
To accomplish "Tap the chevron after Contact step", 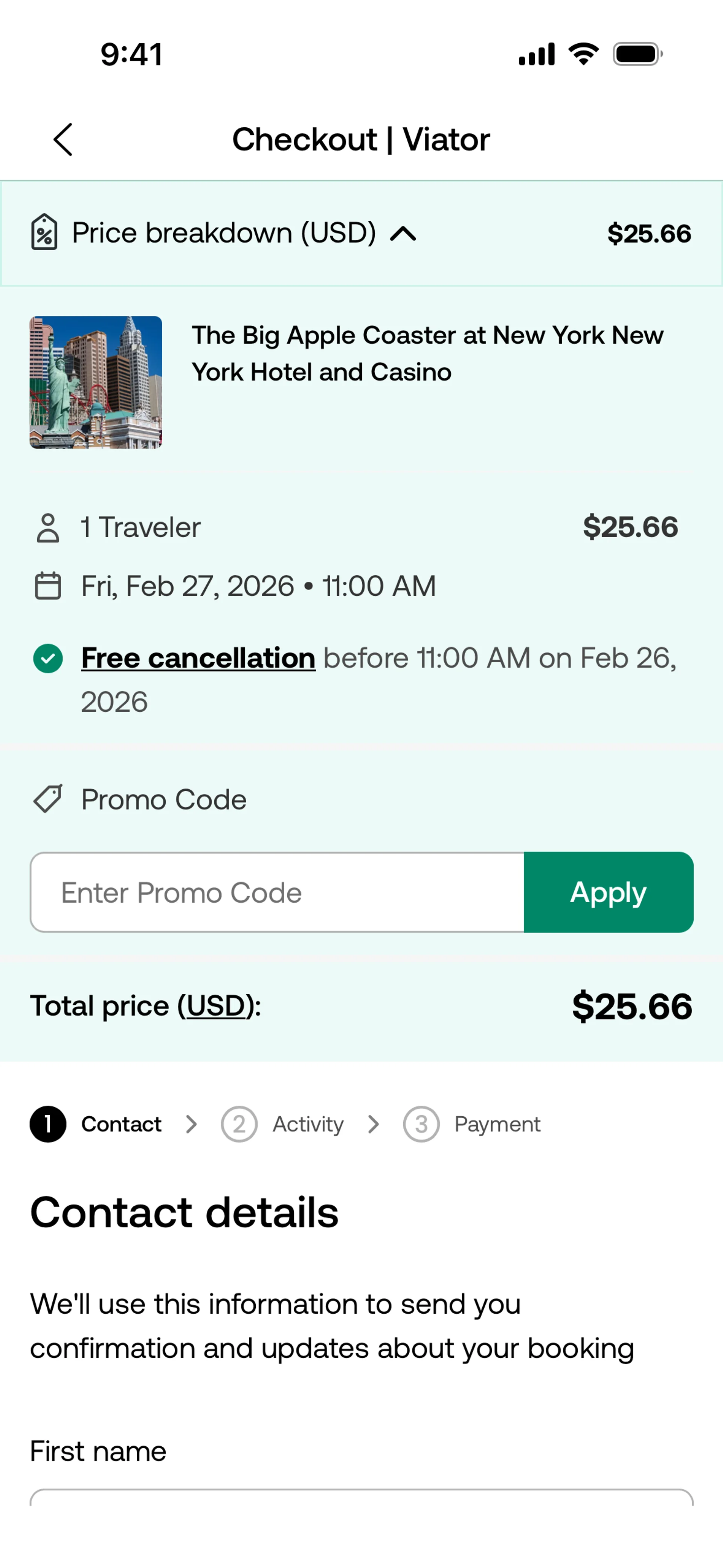I will tap(192, 1124).
